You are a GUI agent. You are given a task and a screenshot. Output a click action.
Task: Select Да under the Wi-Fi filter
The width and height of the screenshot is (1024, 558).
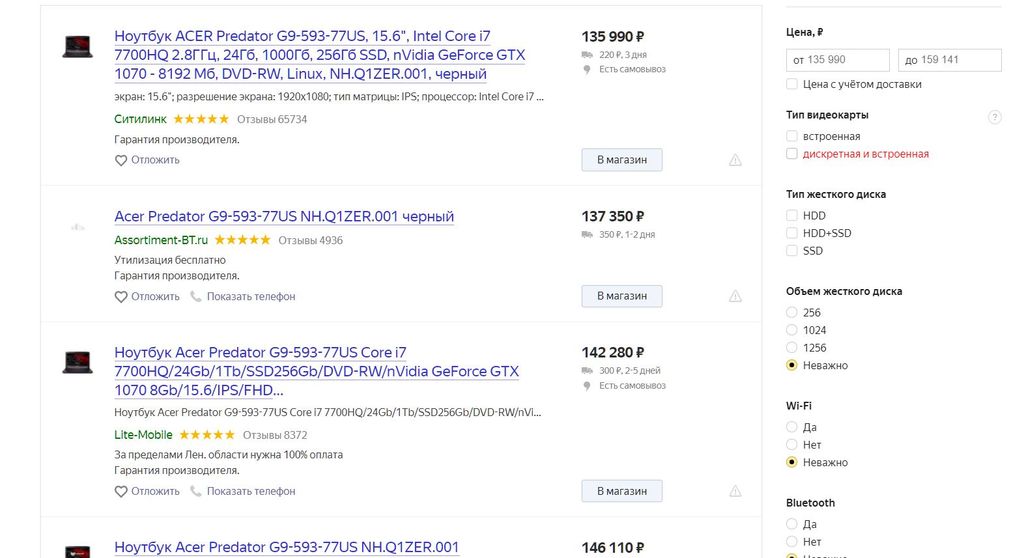pyautogui.click(x=793, y=427)
